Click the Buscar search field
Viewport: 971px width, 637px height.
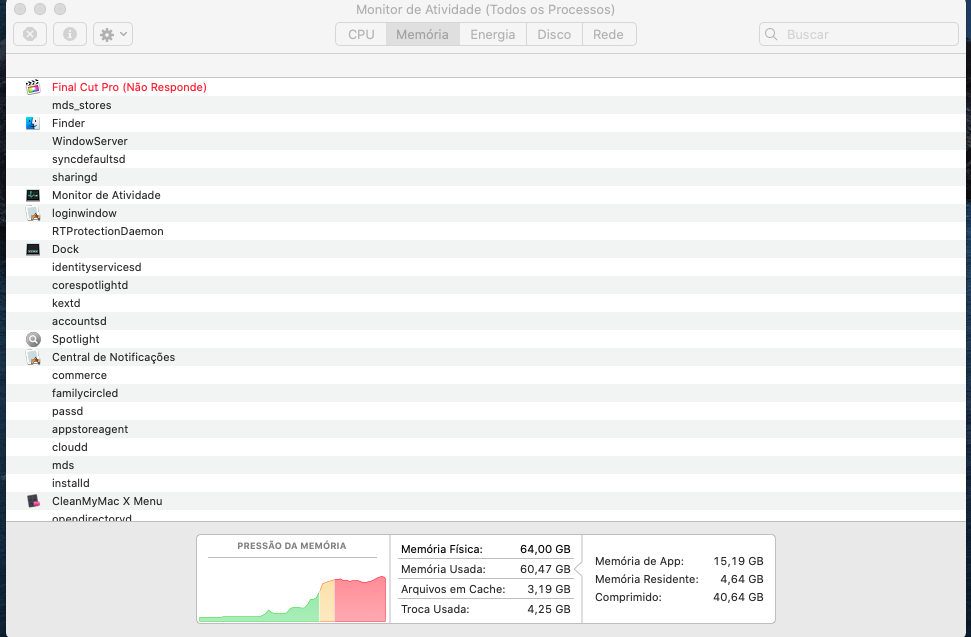click(858, 35)
